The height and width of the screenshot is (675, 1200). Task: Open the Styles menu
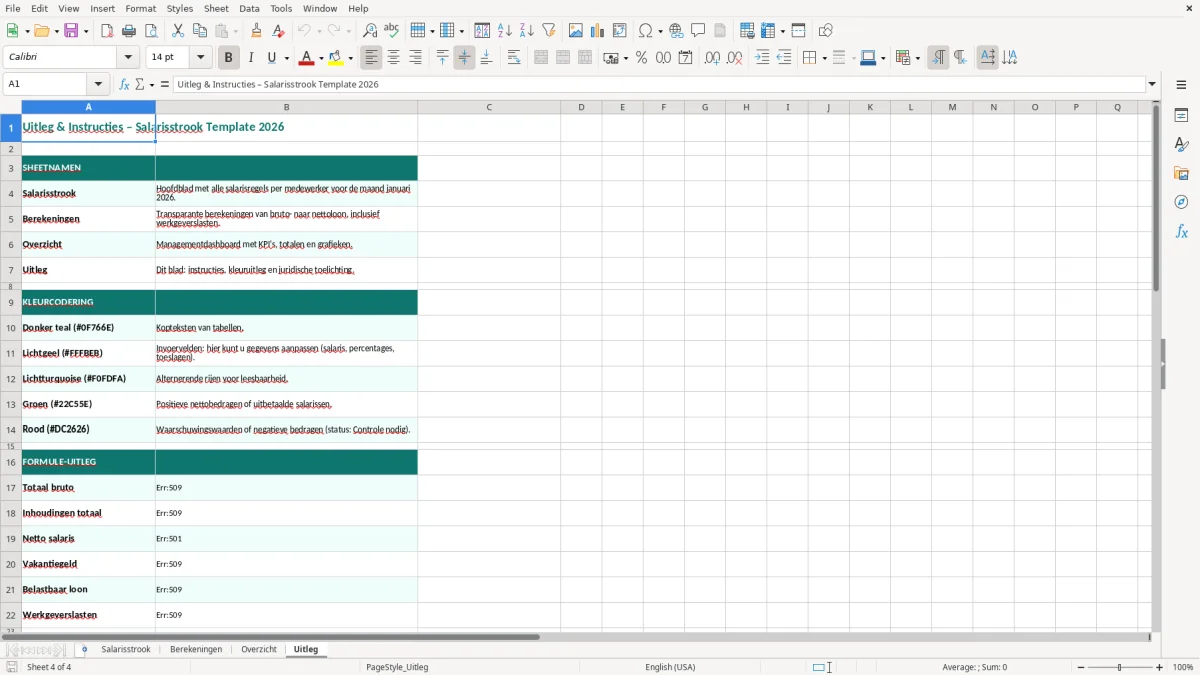coord(180,8)
